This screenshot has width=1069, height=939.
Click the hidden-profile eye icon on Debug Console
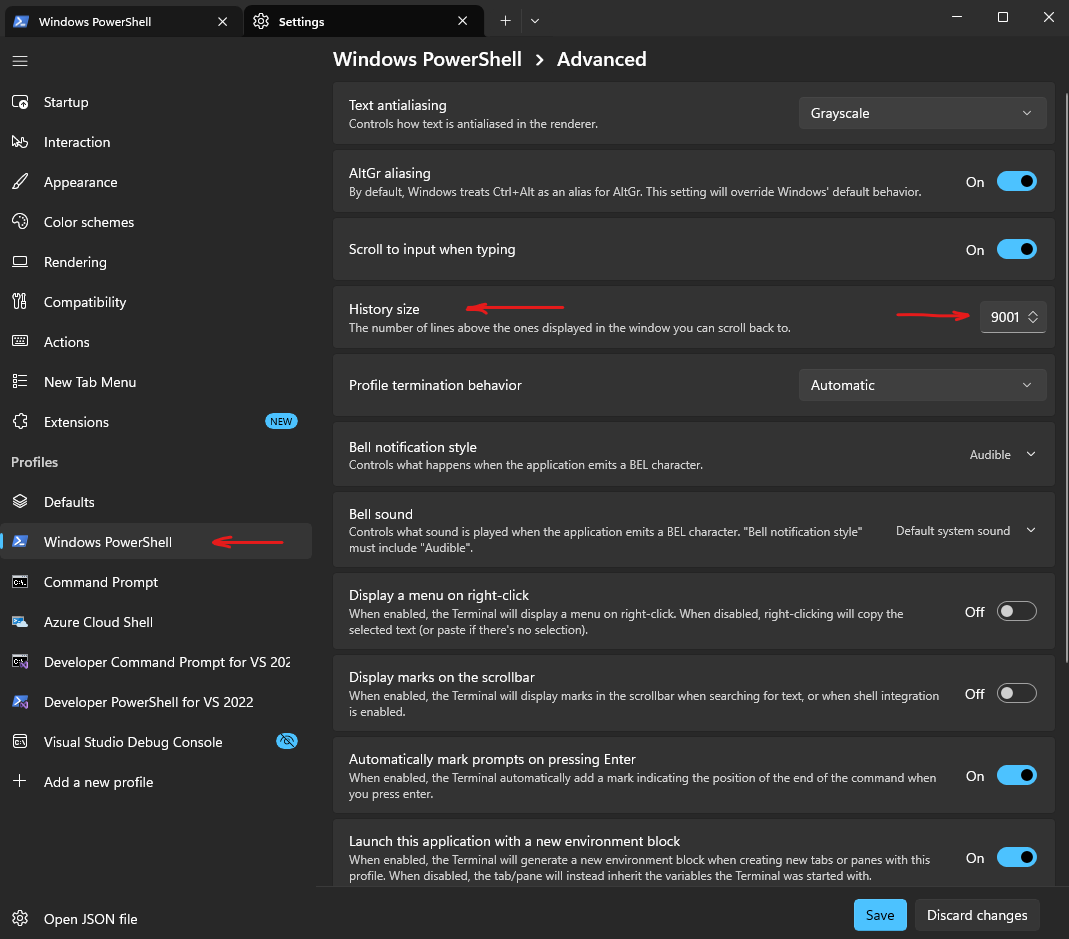click(287, 741)
